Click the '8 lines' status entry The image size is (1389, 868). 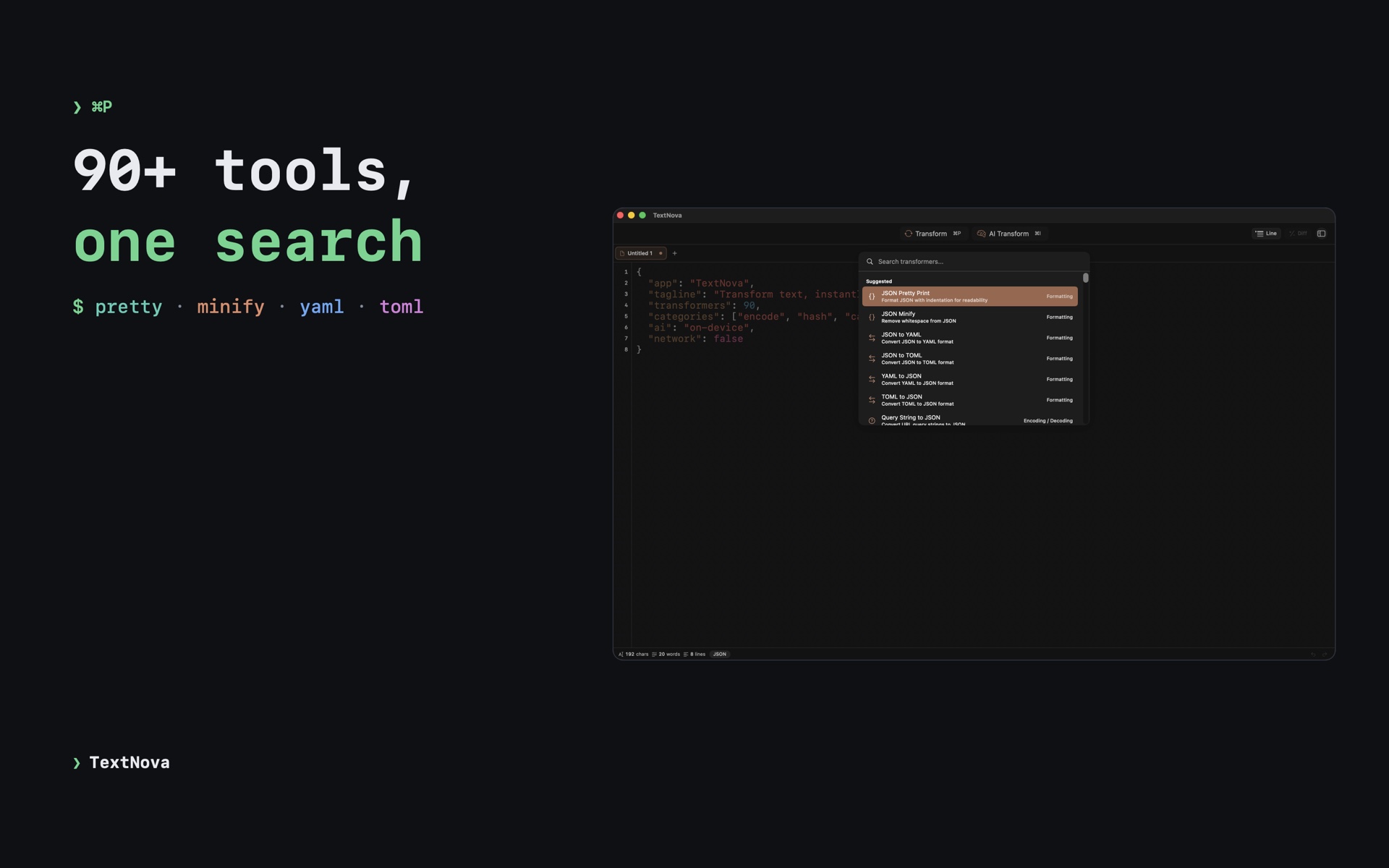[694, 654]
